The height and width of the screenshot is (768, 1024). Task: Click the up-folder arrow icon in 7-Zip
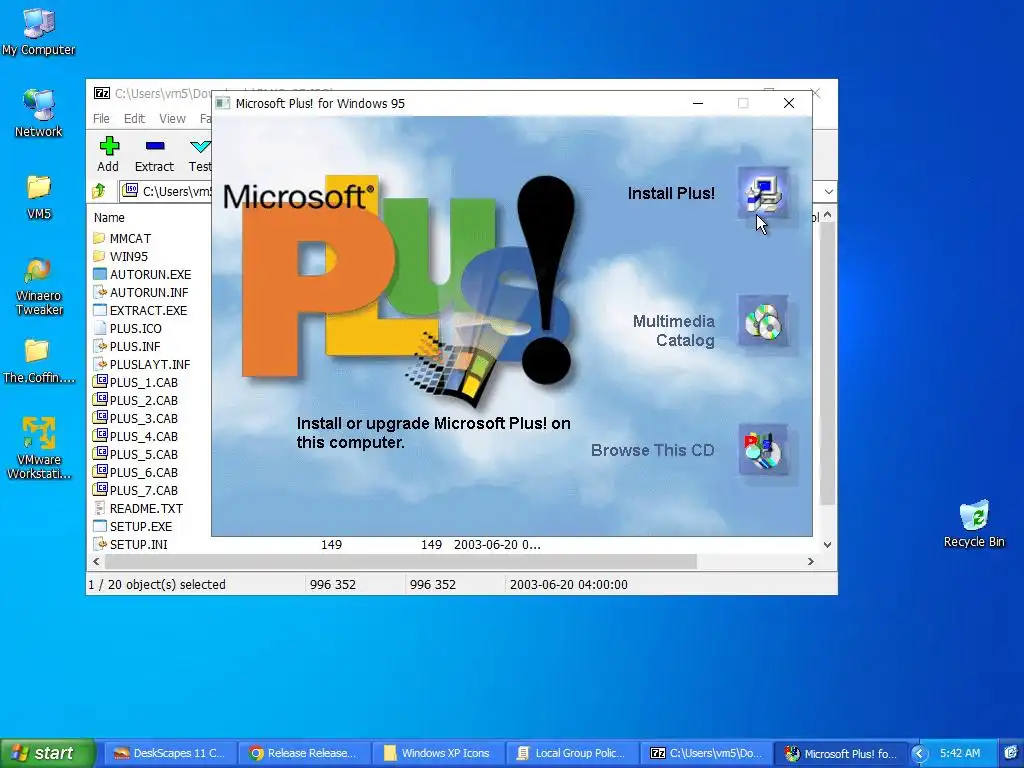(99, 191)
